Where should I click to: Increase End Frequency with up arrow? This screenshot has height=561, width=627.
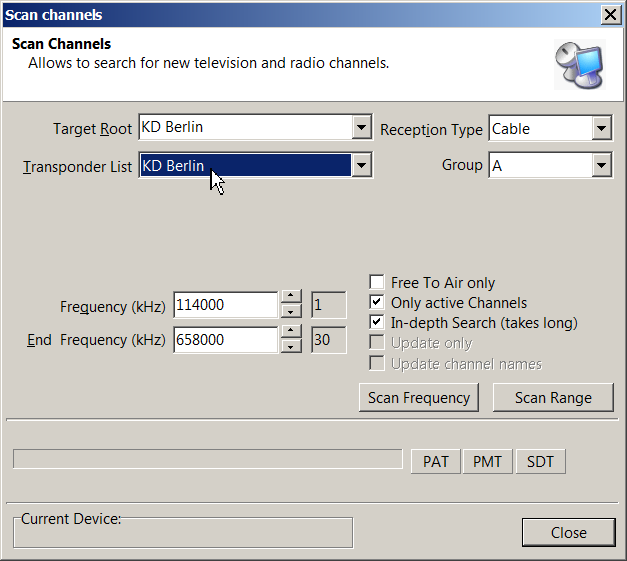(291, 332)
